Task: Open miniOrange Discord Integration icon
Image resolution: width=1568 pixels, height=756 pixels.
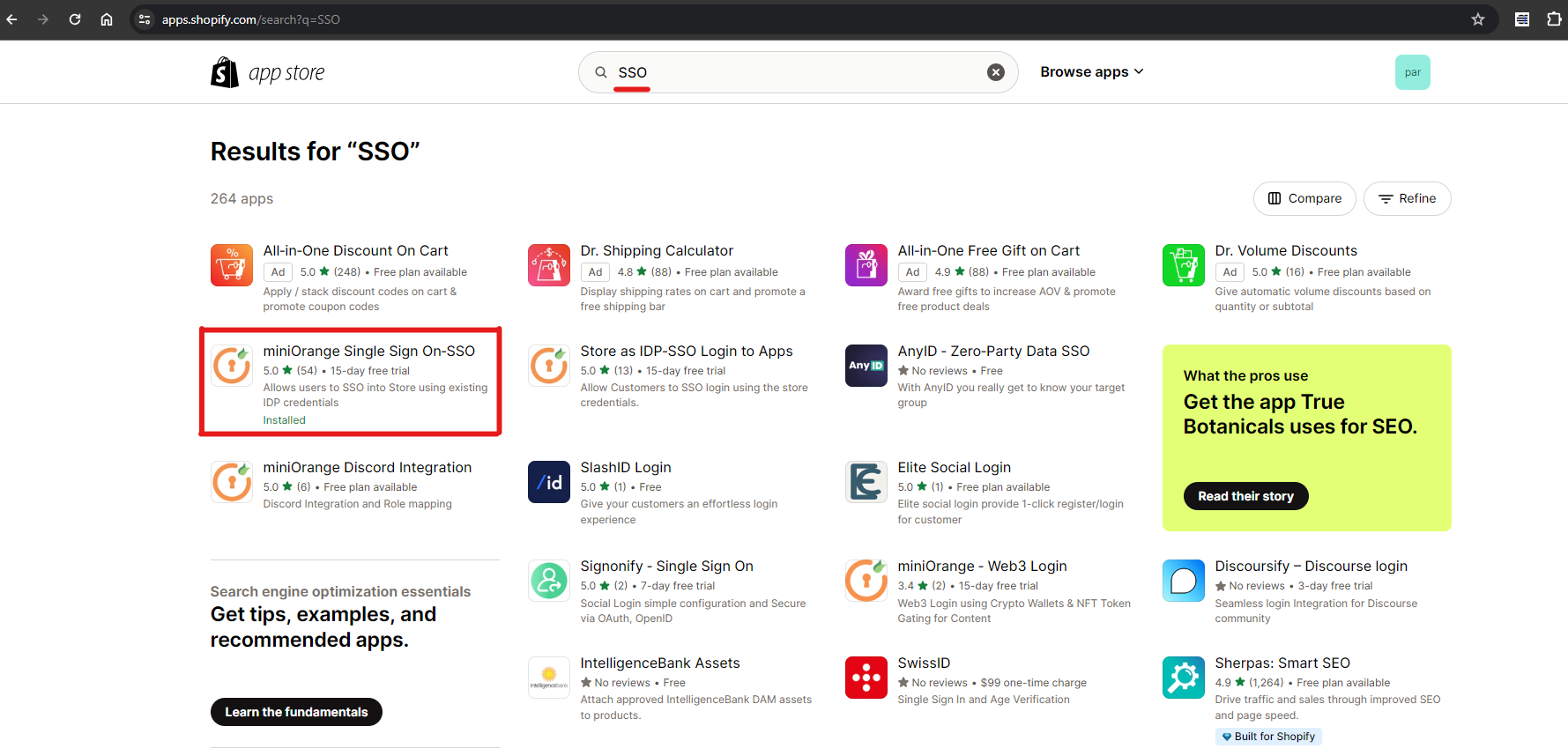Action: [232, 482]
